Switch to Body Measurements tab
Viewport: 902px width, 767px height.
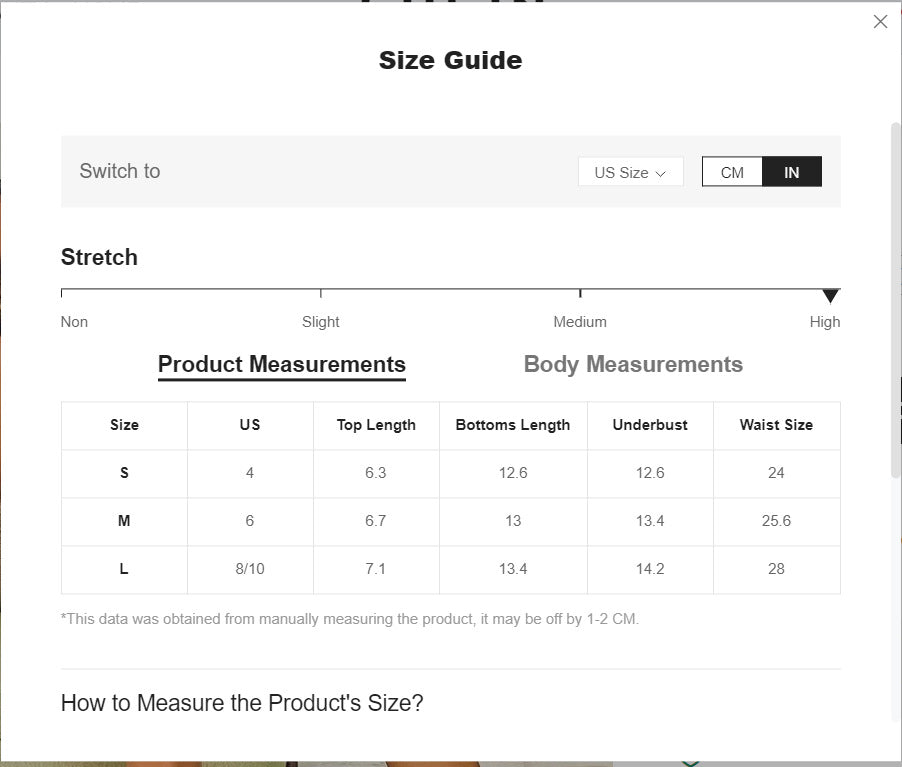pyautogui.click(x=633, y=364)
